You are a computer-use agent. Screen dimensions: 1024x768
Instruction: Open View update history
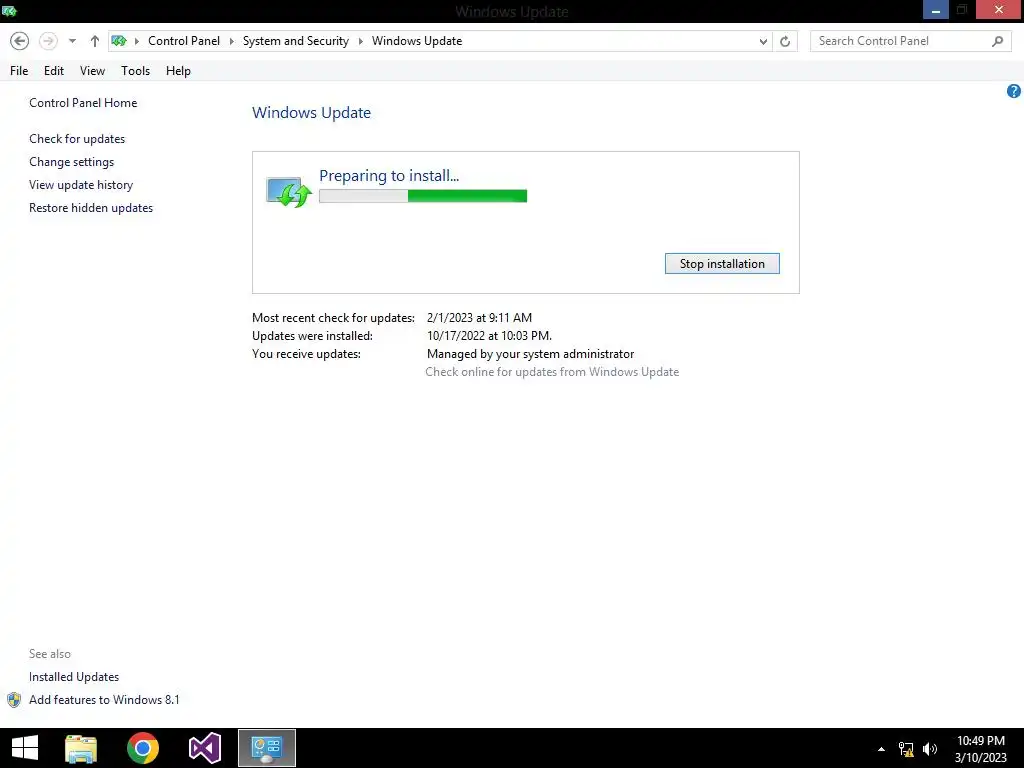click(81, 185)
